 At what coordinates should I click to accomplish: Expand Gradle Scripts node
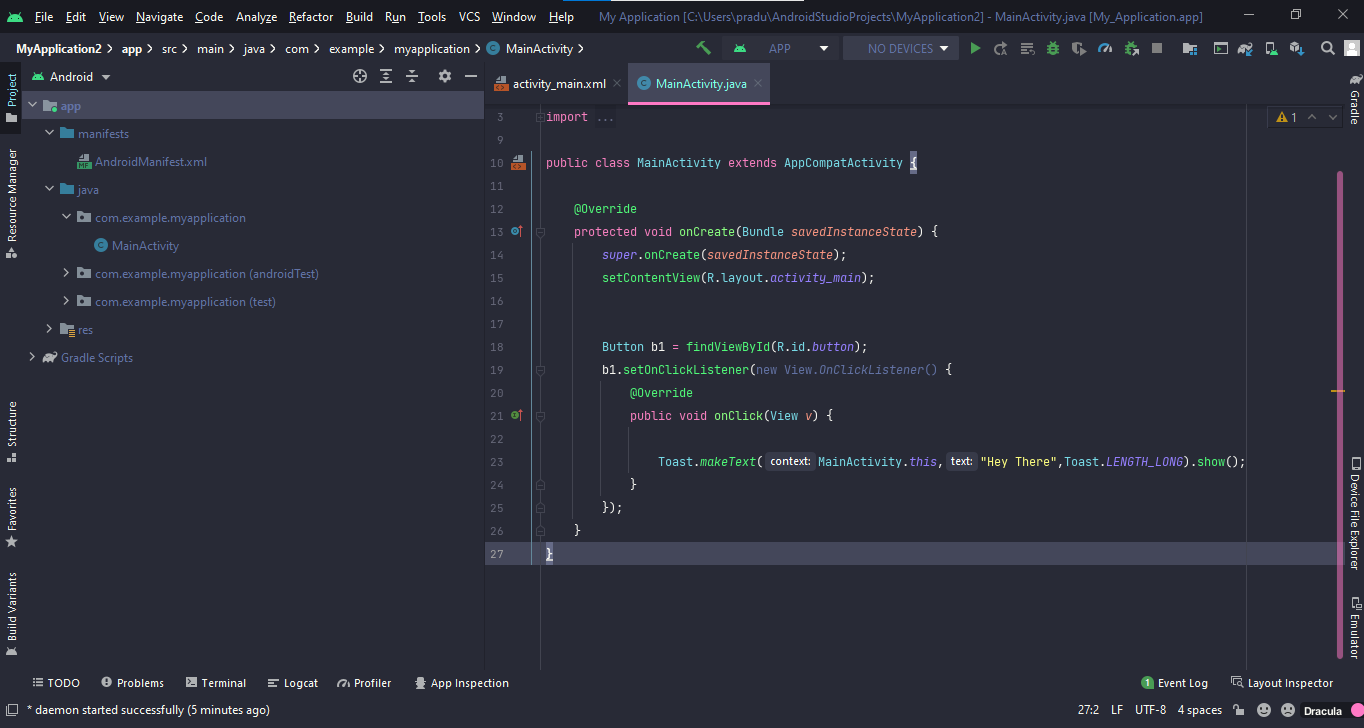[x=33, y=357]
